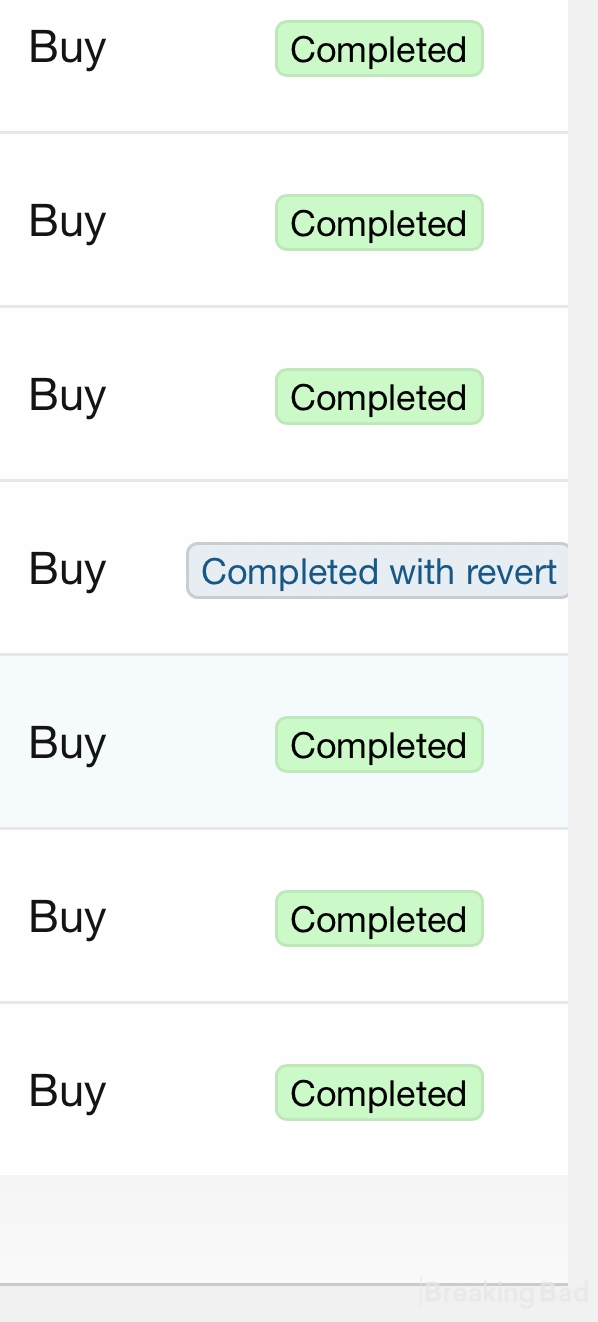Click the Completed badge in the last row
The height and width of the screenshot is (1322, 598).
pyautogui.click(x=379, y=1093)
